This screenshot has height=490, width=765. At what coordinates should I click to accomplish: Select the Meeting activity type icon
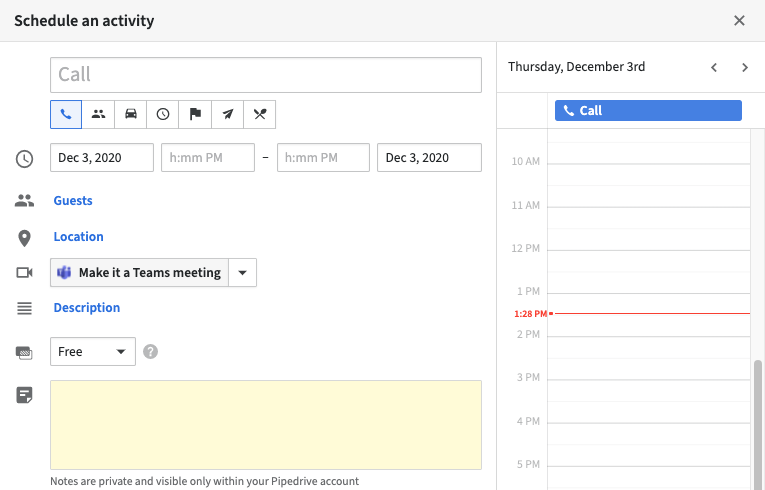[99, 114]
